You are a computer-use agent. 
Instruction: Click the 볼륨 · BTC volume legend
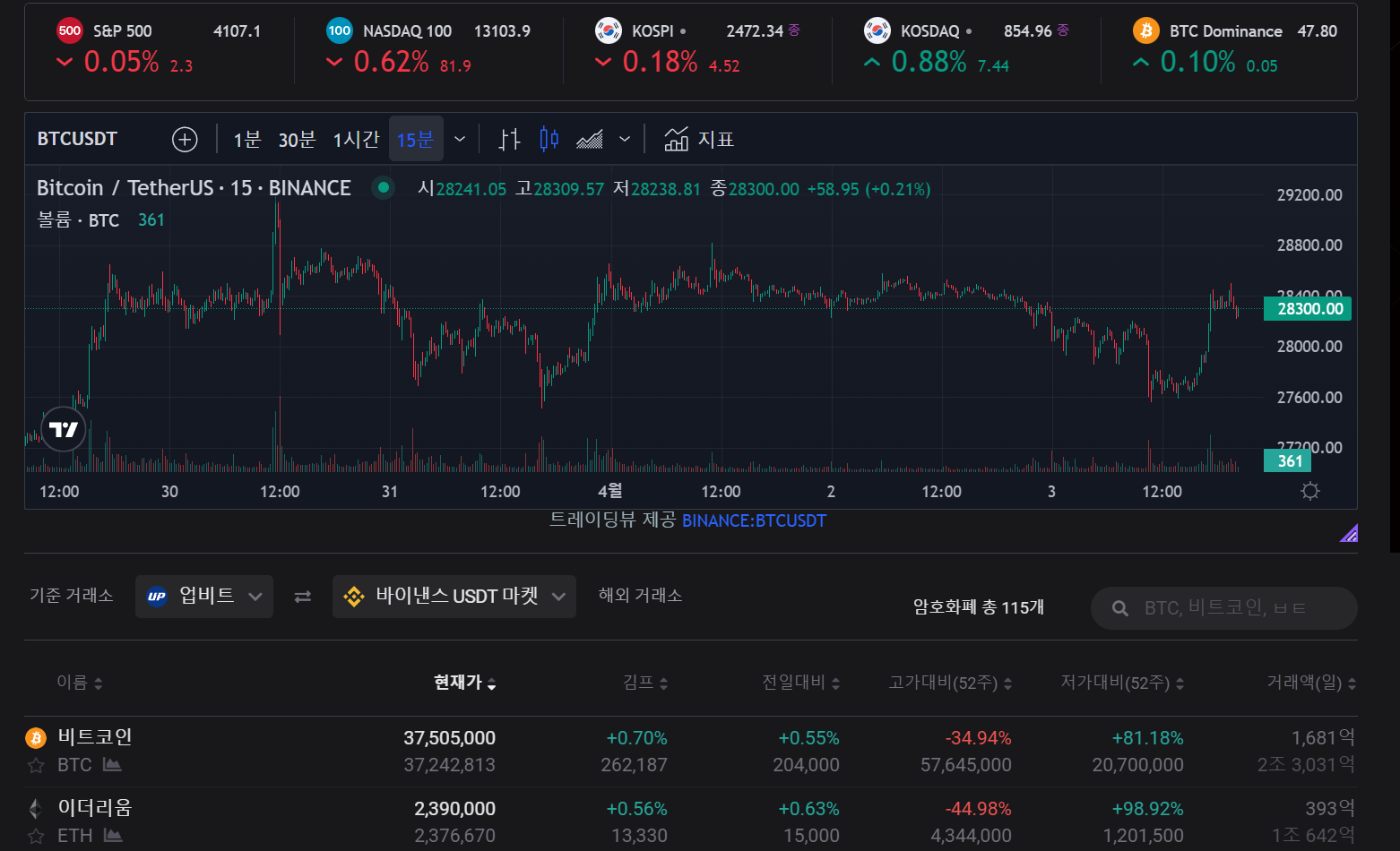pyautogui.click(x=78, y=219)
